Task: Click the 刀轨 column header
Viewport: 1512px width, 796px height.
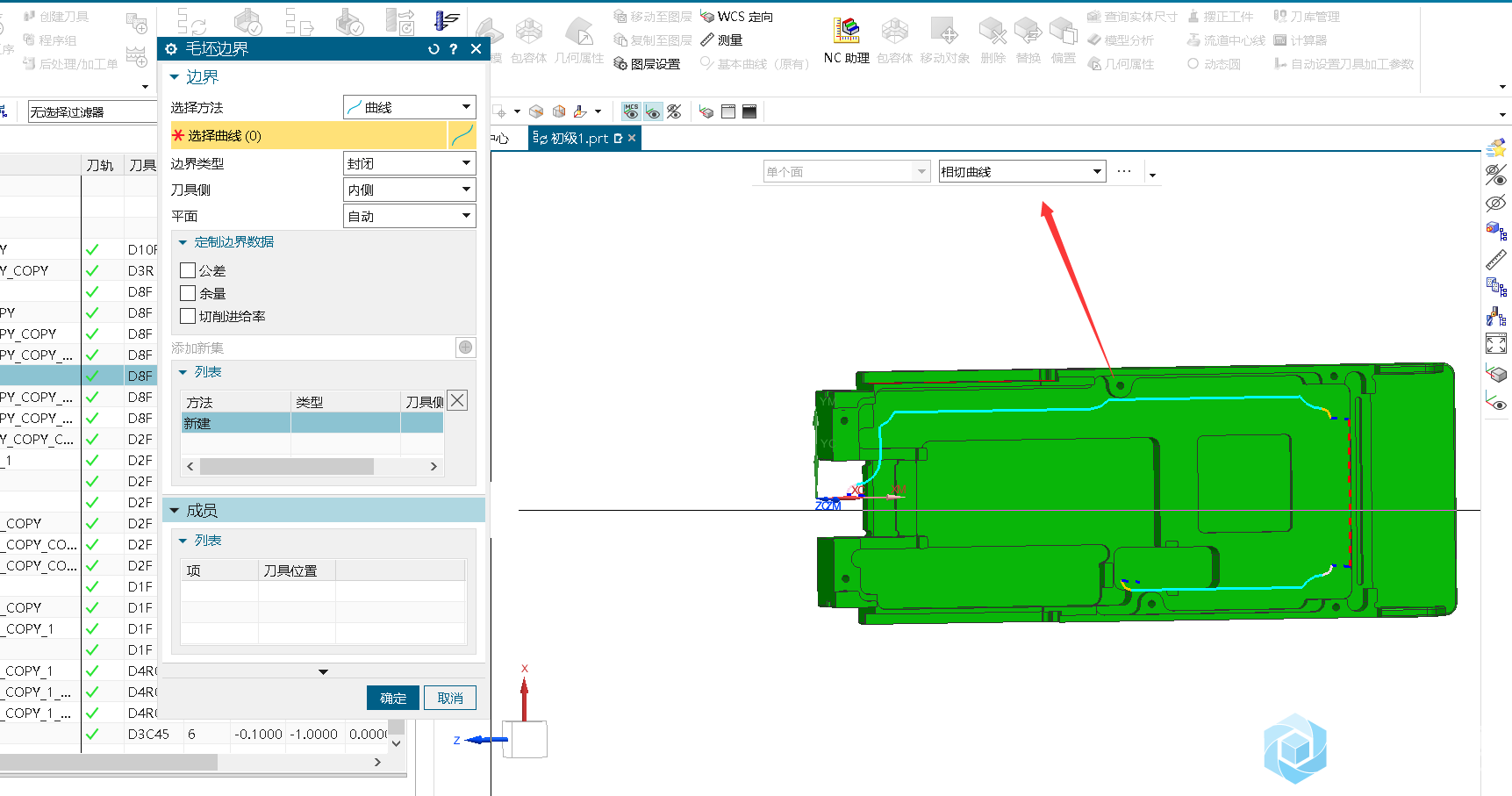Action: [x=101, y=165]
